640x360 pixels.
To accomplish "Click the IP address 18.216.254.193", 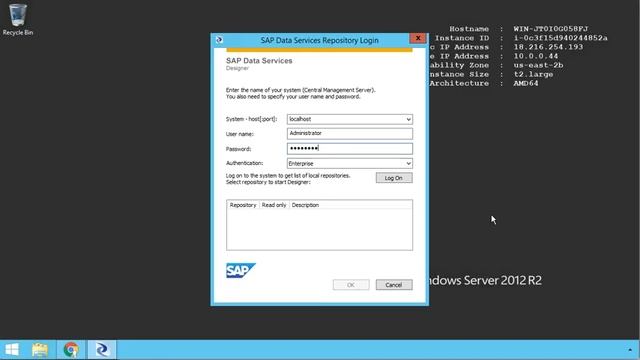I will coord(548,47).
